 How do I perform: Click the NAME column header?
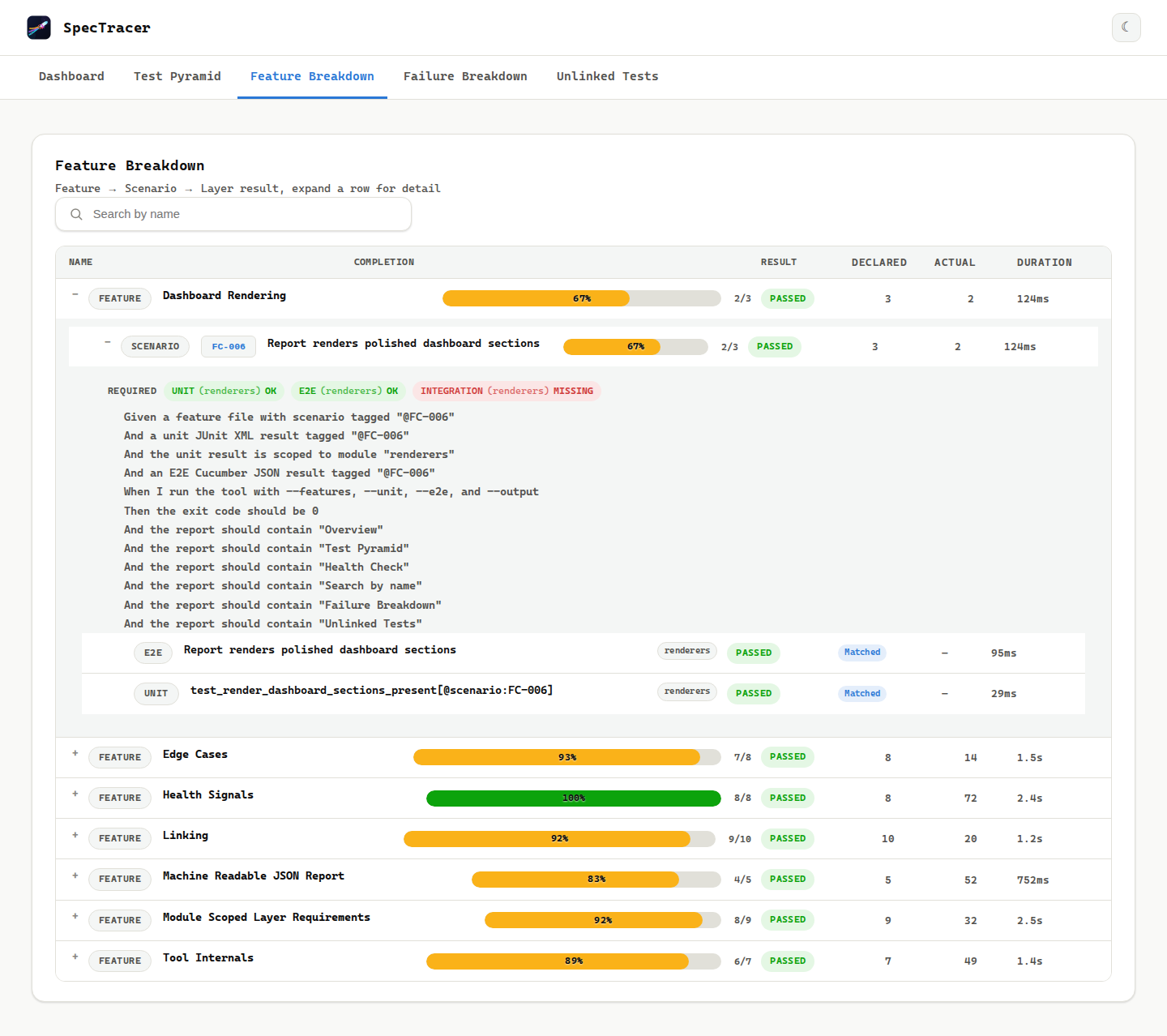click(81, 262)
